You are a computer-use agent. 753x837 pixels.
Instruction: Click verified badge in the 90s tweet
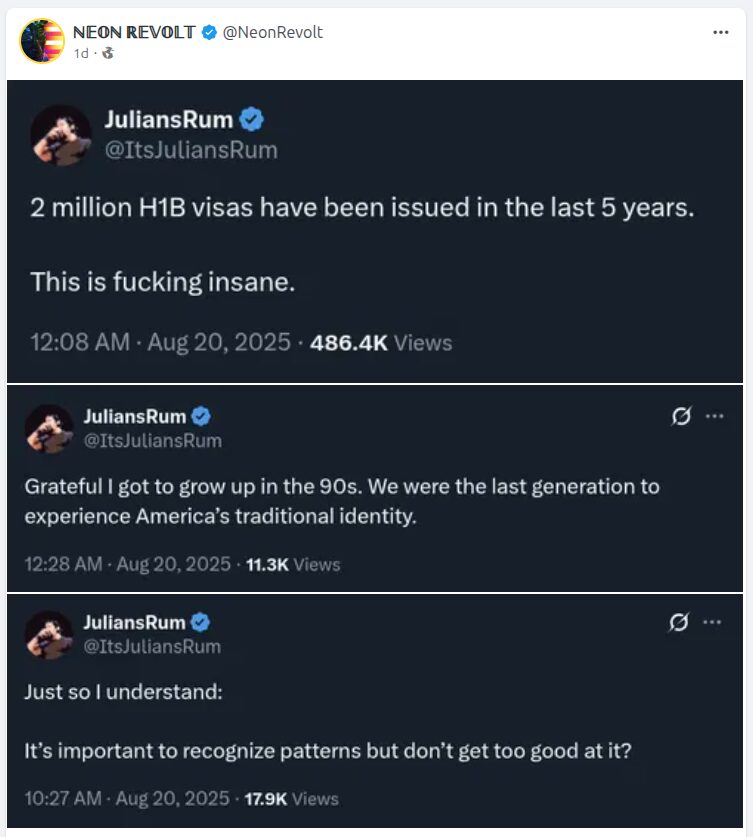(x=201, y=417)
